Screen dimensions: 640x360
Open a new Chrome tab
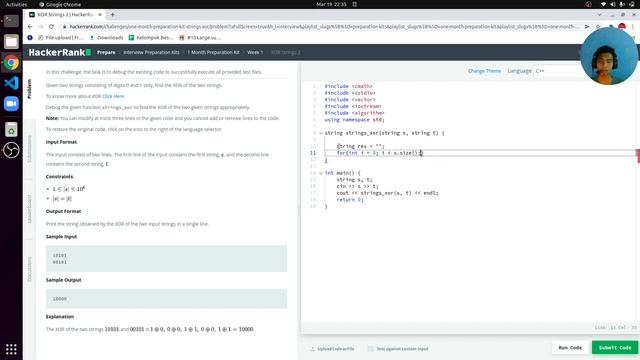[113, 15]
